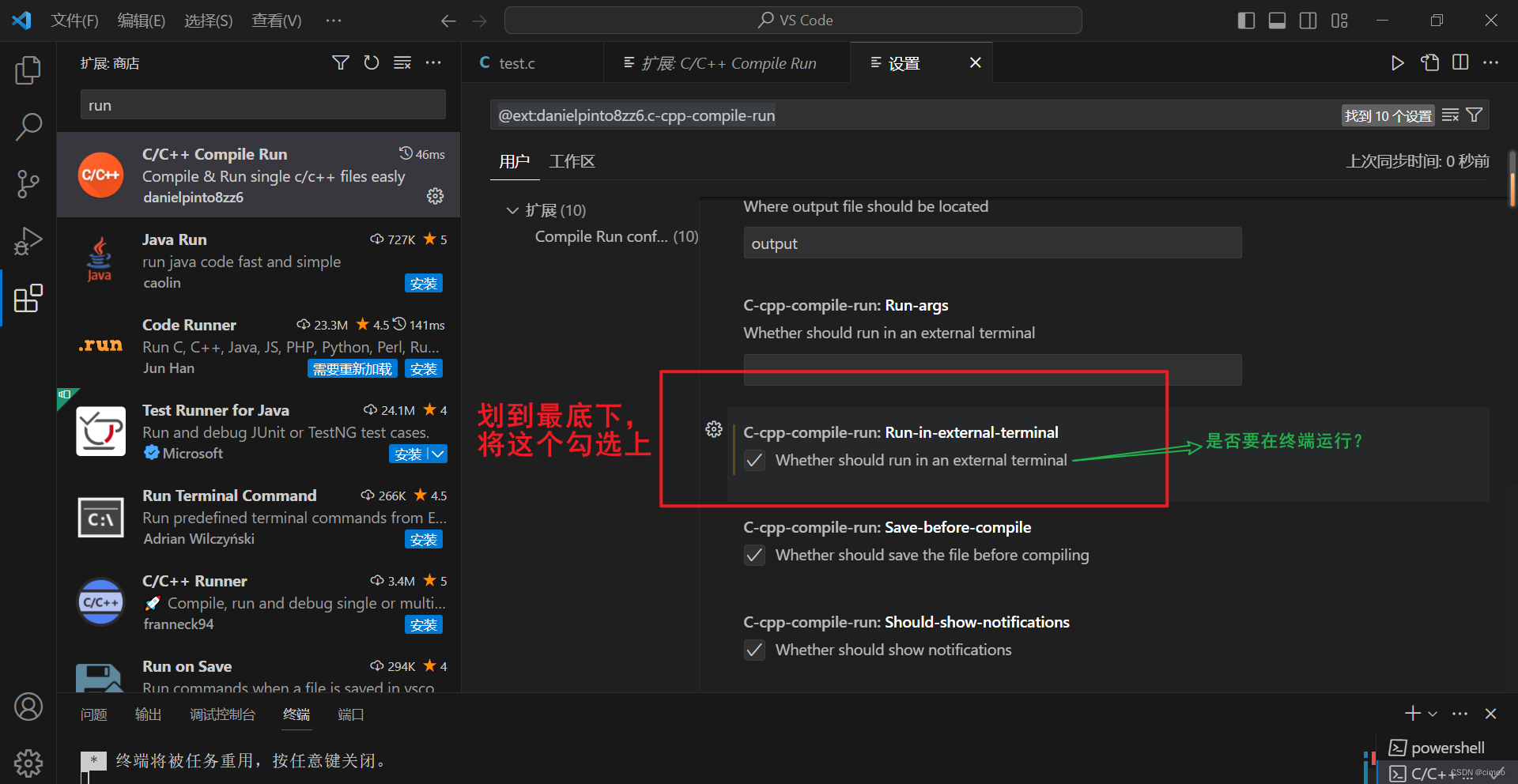Toggle Should-show-notifications checkbox
This screenshot has width=1518, height=784.
(755, 650)
